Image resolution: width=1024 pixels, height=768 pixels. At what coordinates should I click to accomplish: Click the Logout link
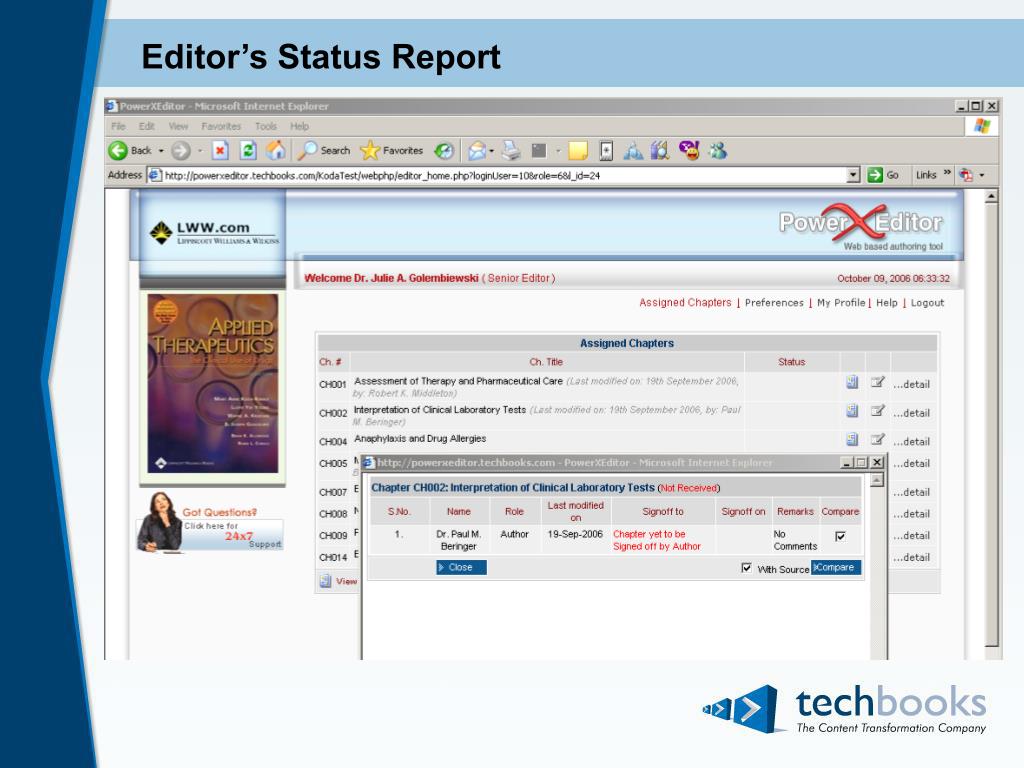927,302
